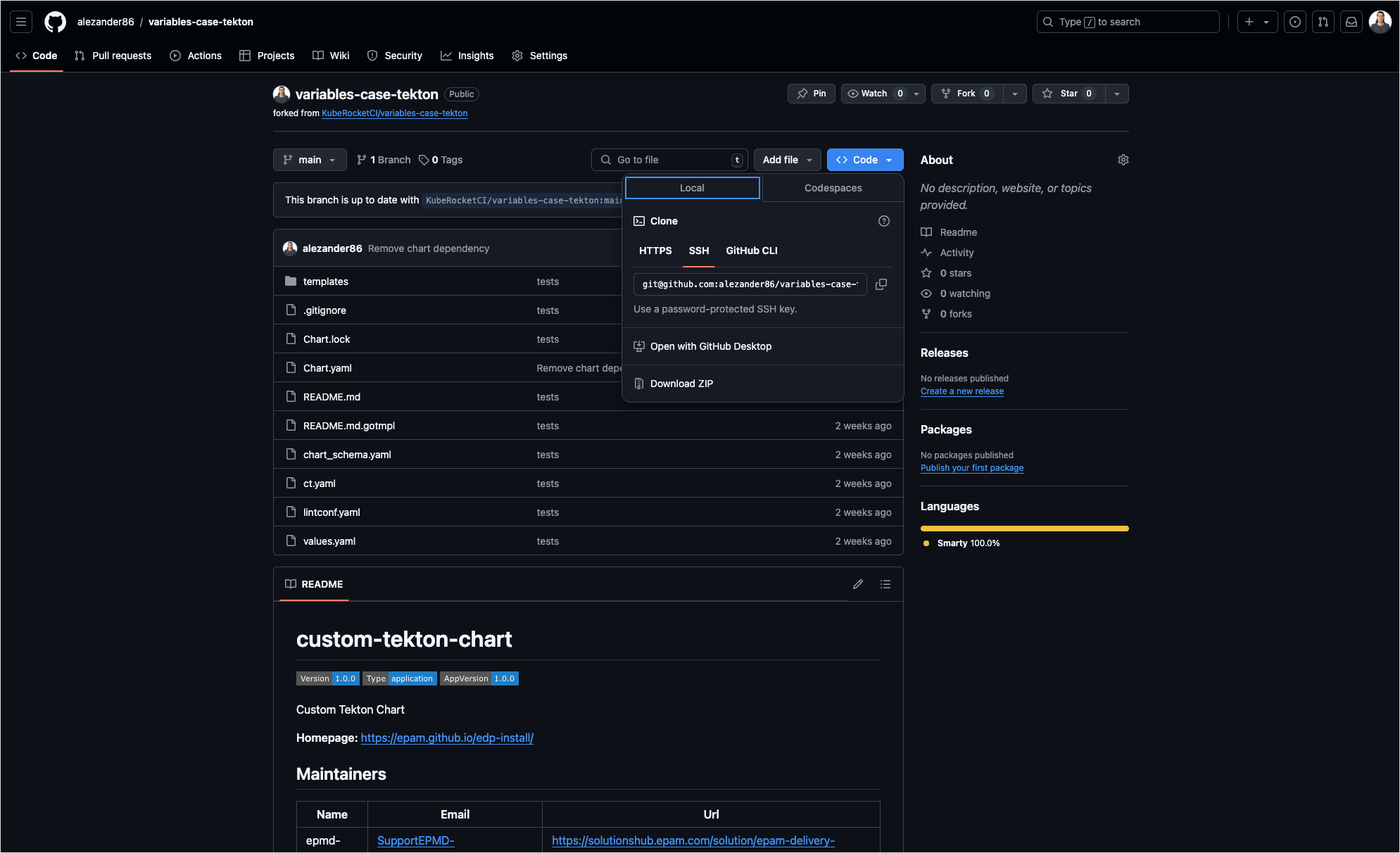Click the yellow Smarty language bar
The width and height of the screenshot is (1400, 853).
pyautogui.click(x=1024, y=529)
